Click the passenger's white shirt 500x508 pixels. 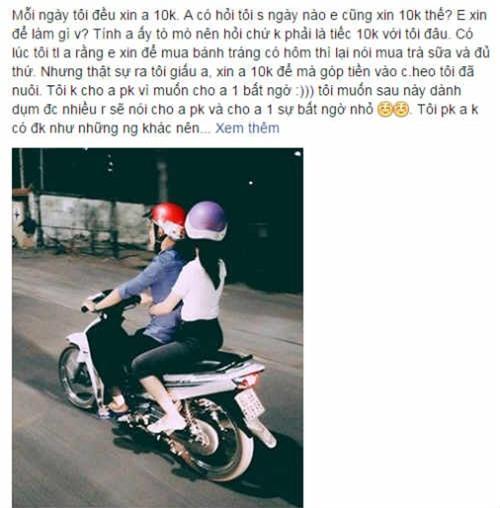pyautogui.click(x=198, y=289)
